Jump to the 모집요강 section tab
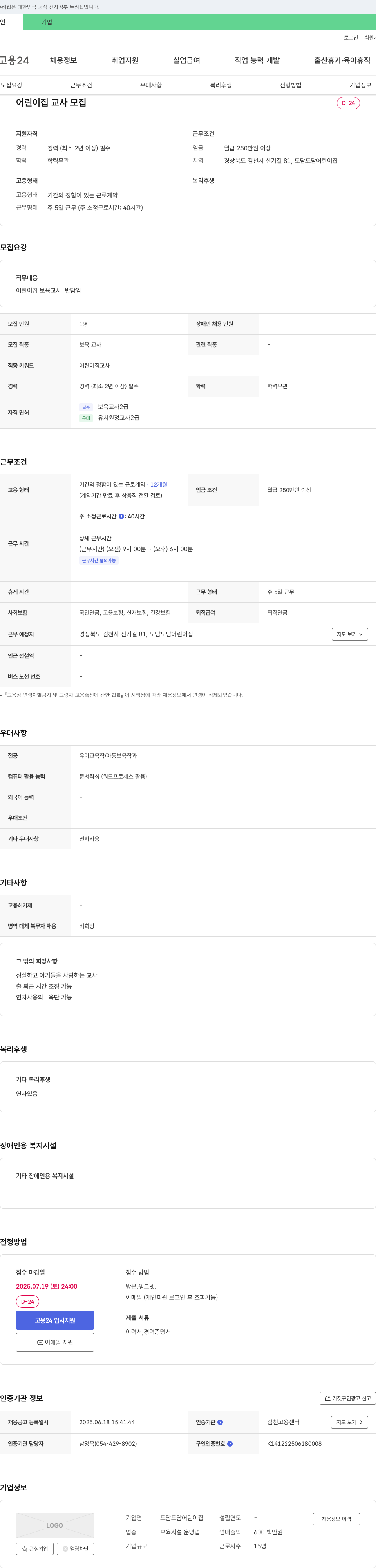The width and height of the screenshot is (376, 1568). [11, 85]
